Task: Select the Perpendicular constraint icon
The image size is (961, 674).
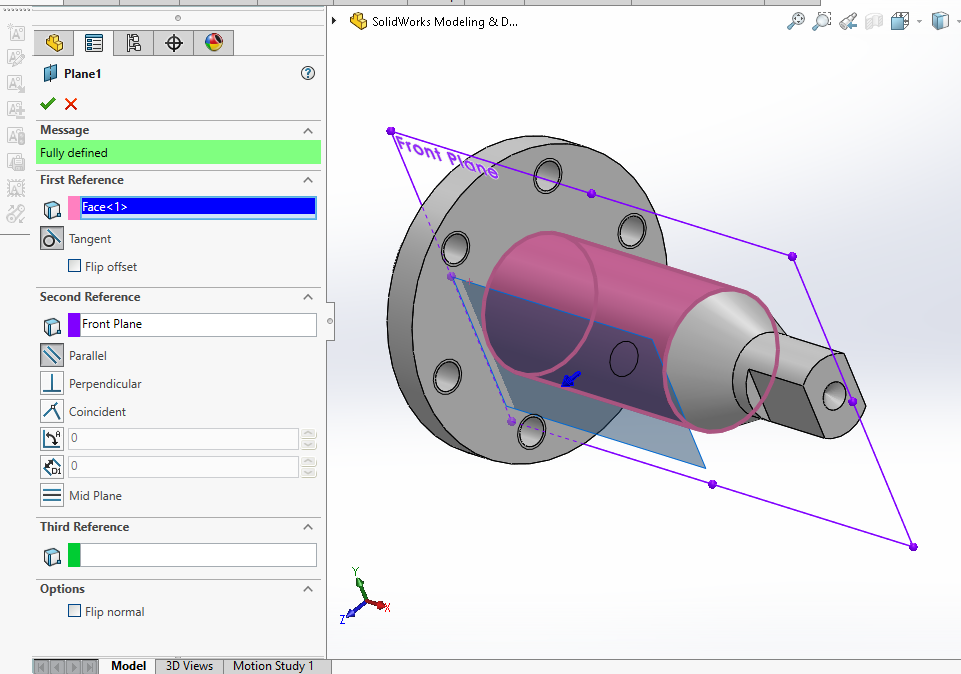Action: pos(52,383)
